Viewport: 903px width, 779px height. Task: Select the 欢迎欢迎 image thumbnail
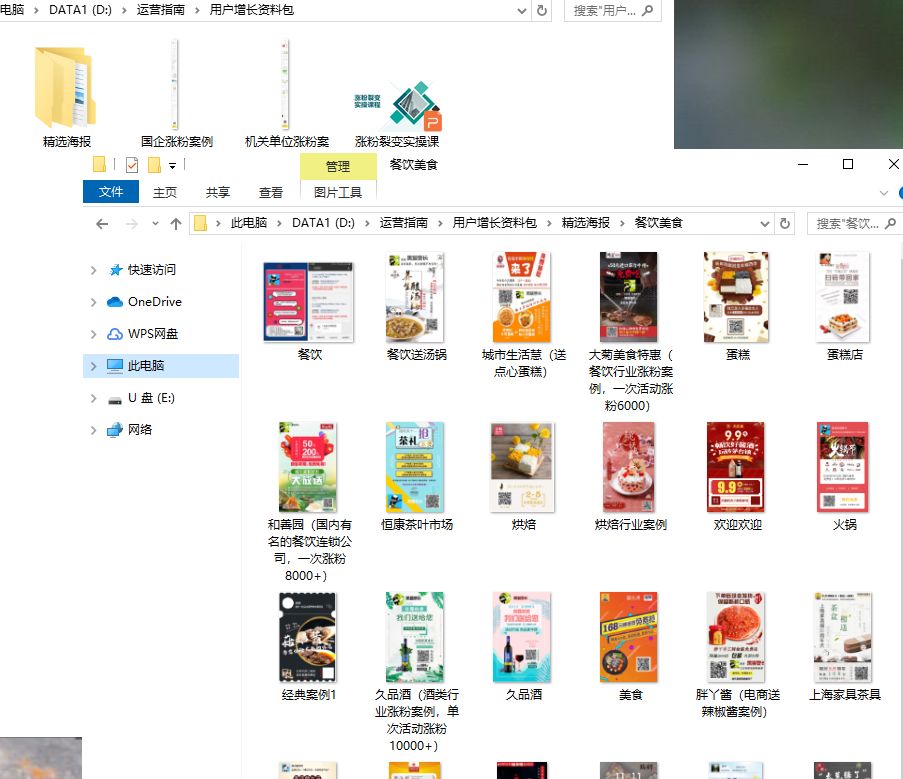[x=735, y=467]
